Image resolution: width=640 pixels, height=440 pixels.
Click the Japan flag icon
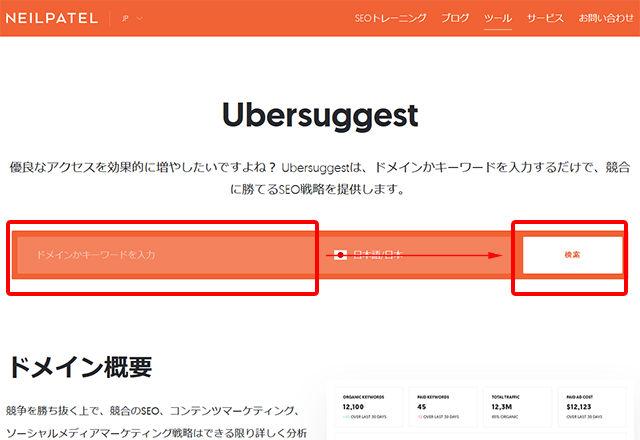click(340, 255)
